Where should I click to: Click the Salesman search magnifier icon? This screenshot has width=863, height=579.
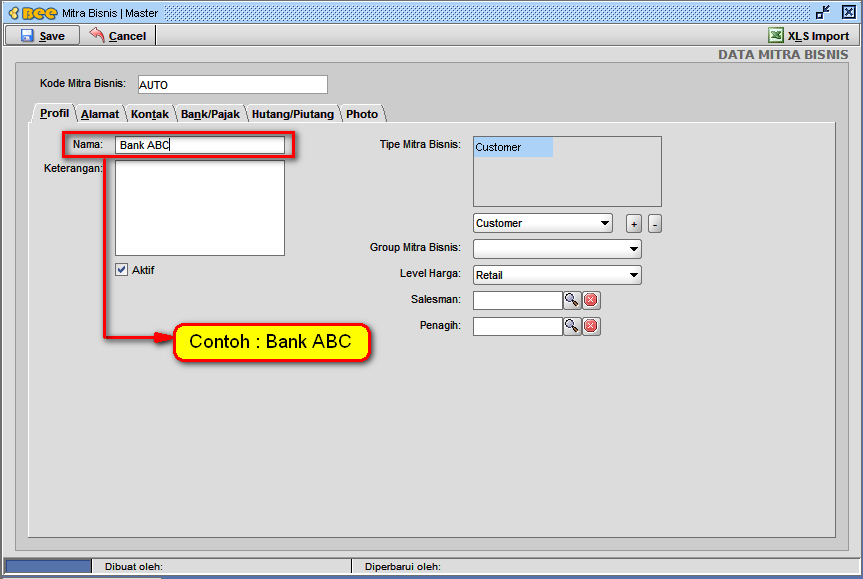click(x=572, y=300)
